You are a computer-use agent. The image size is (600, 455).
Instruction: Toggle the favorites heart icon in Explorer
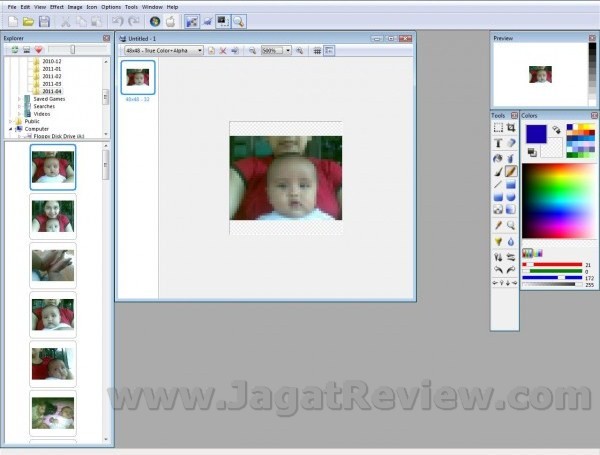(39, 49)
